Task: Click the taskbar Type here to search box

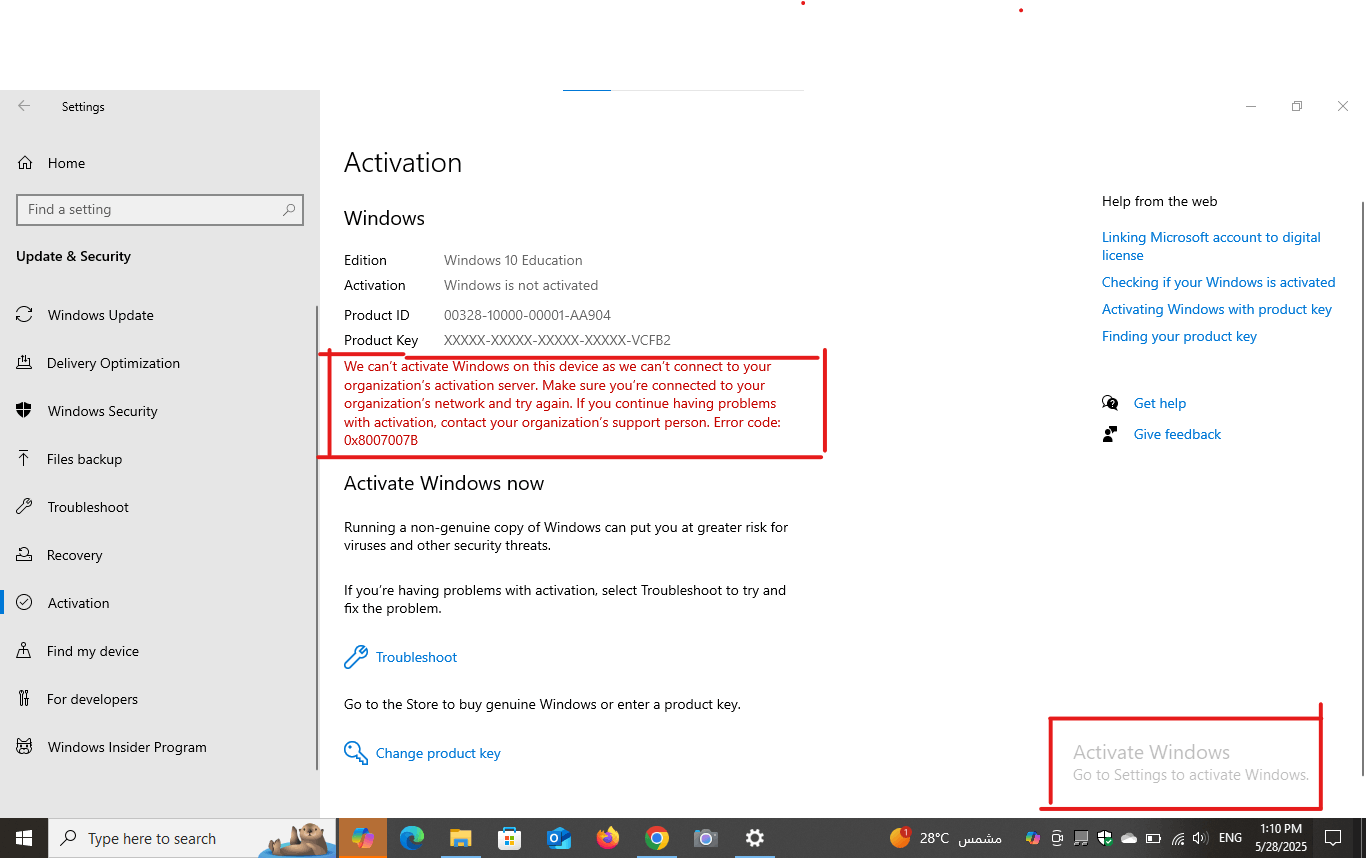Action: tap(193, 838)
